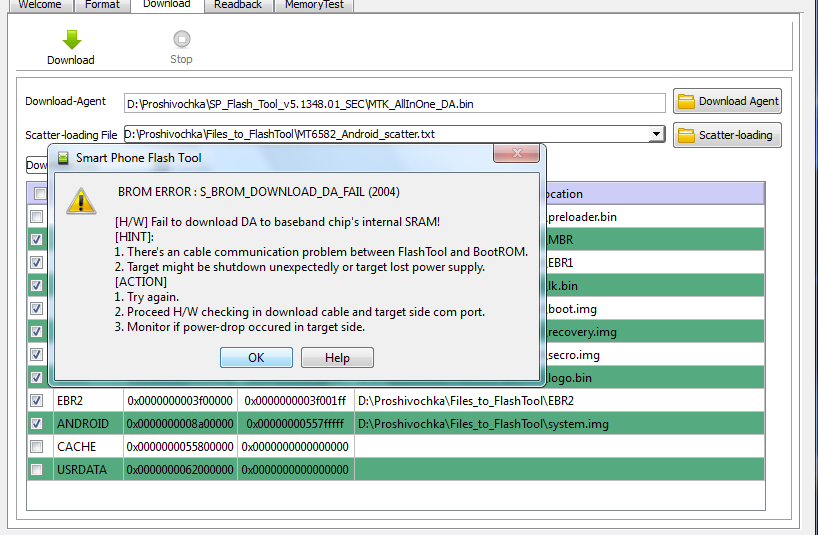
Task: Open the Welcome tab
Action: tap(40, 5)
